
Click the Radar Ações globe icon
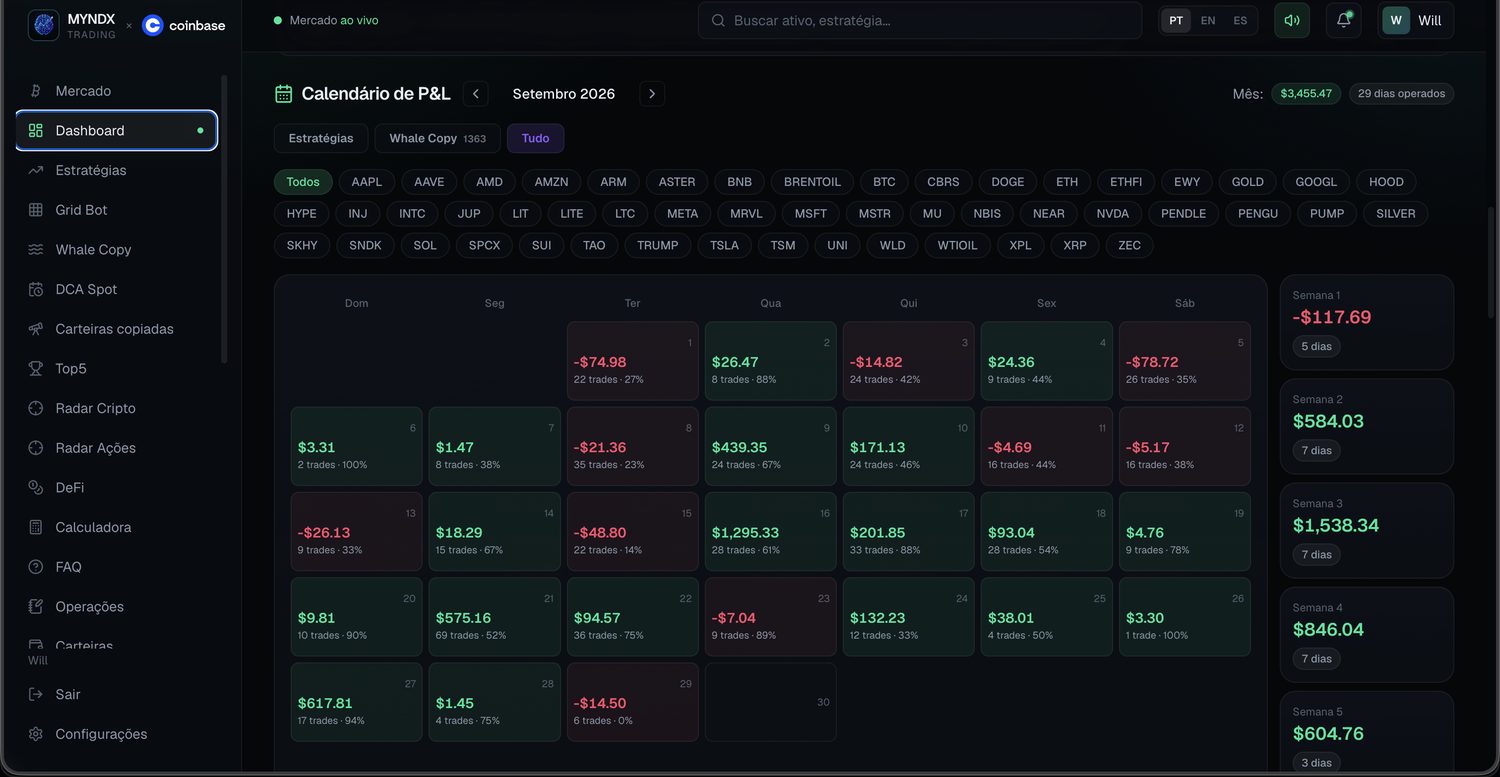(x=36, y=448)
